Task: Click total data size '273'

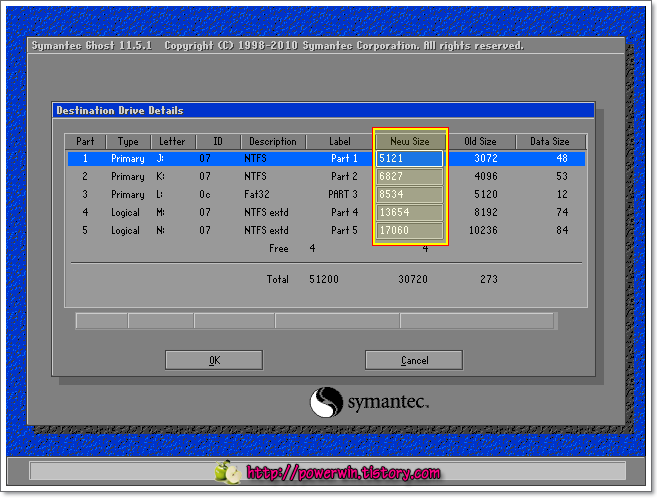Action: pos(489,279)
